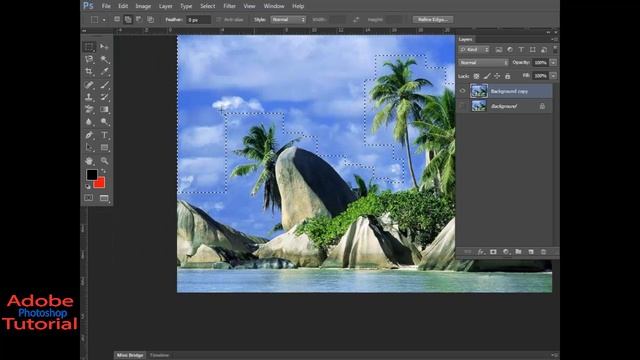Filter layers by adjustment layers icon
The height and width of the screenshot is (360, 640).
(x=510, y=49)
